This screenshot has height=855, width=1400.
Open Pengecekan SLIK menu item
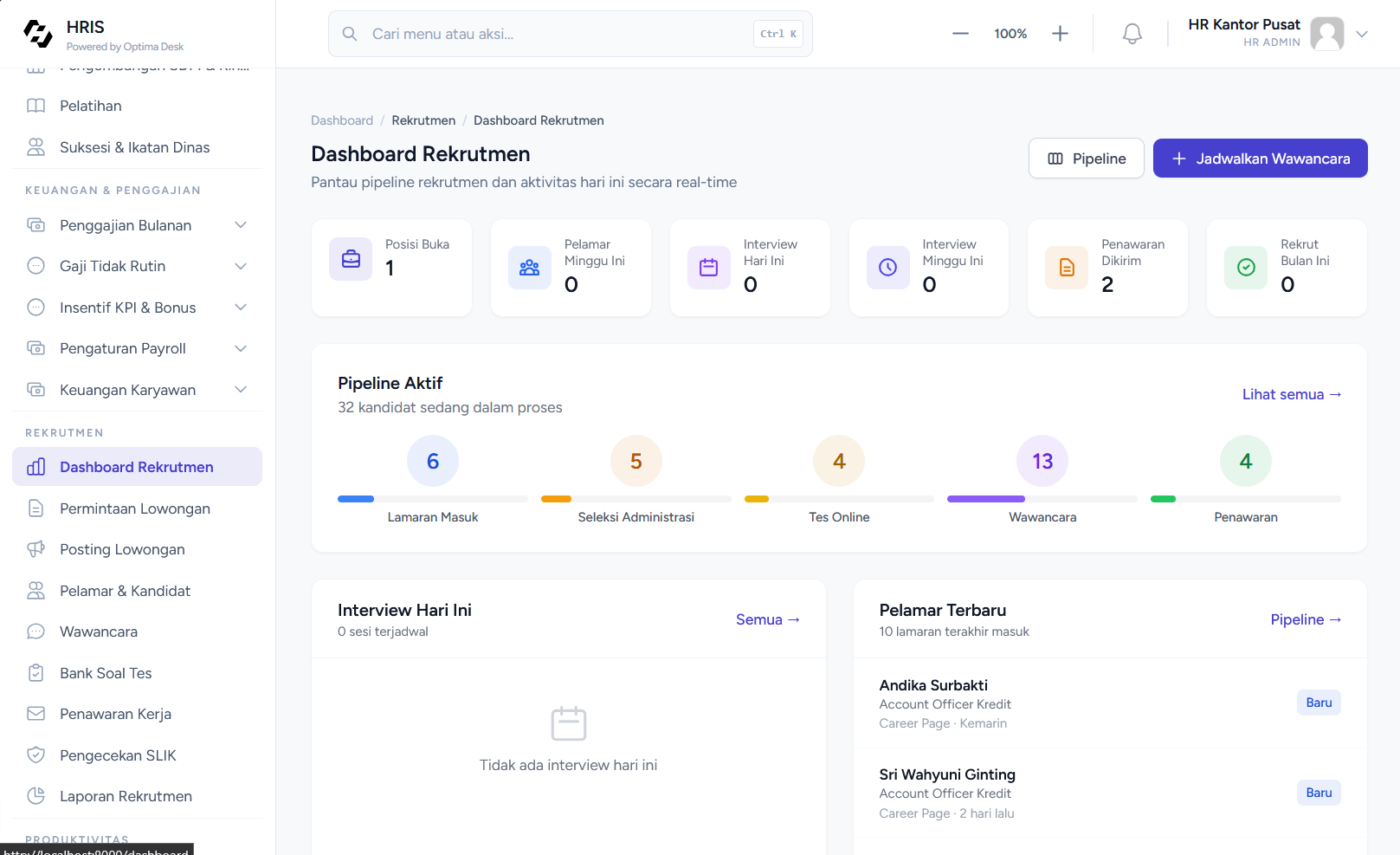click(x=138, y=755)
